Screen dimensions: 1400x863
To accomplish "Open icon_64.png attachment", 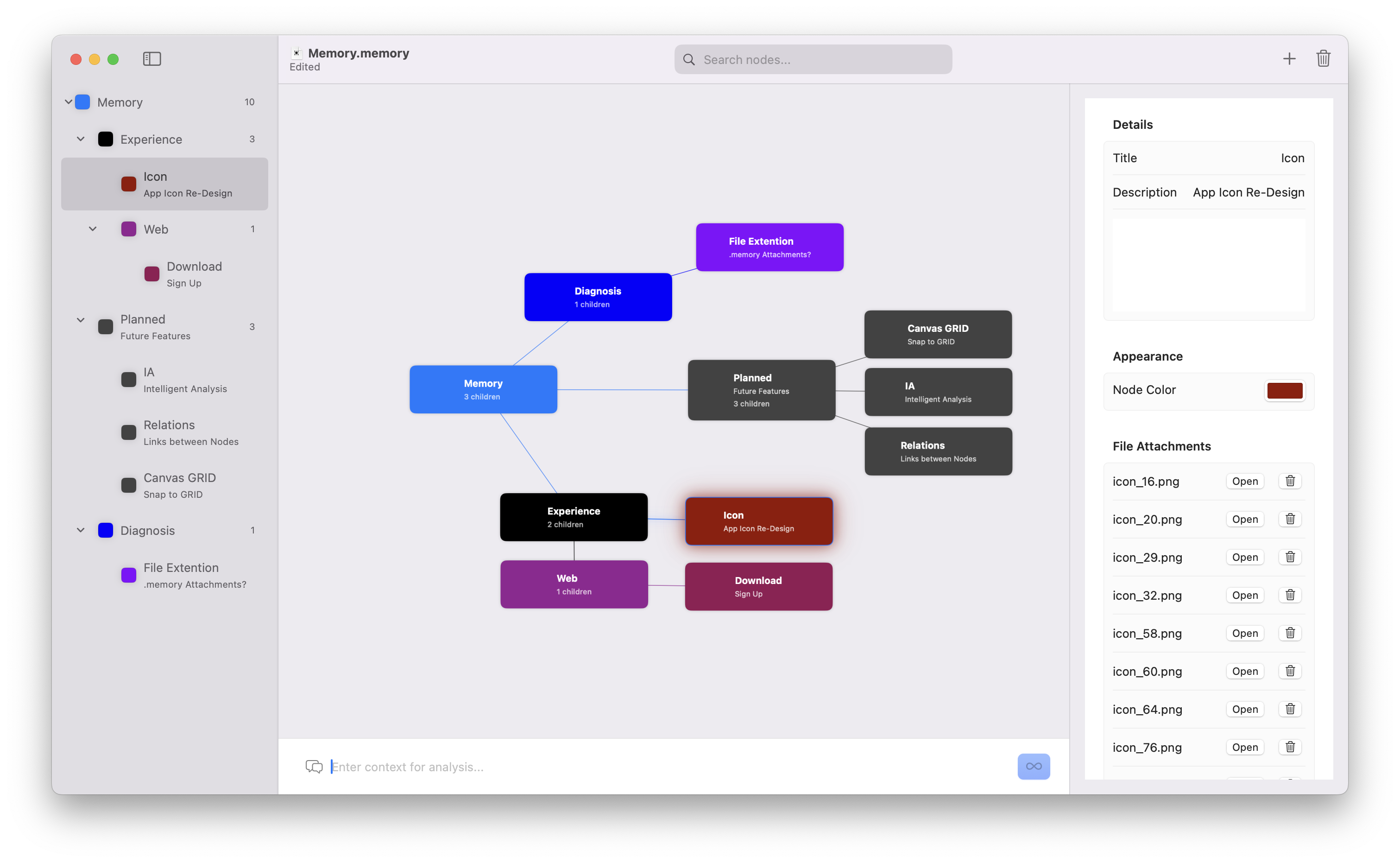I will click(1244, 709).
